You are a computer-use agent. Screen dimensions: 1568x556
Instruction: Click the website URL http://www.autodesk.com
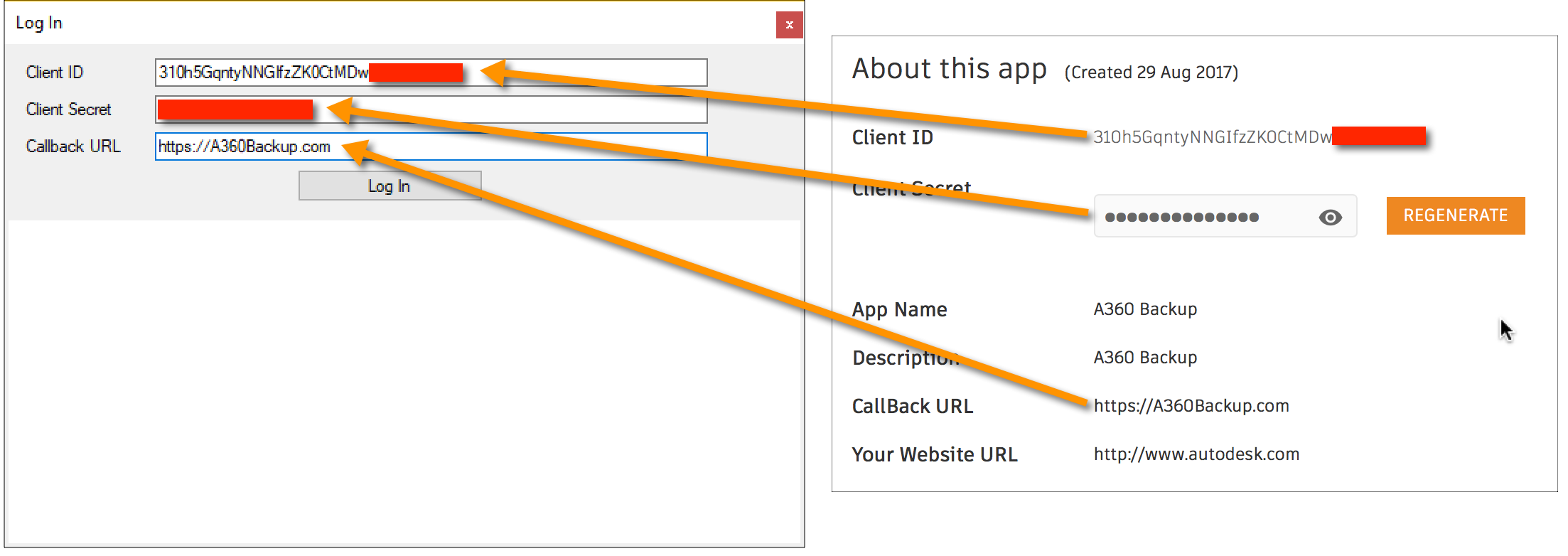pyautogui.click(x=1196, y=454)
